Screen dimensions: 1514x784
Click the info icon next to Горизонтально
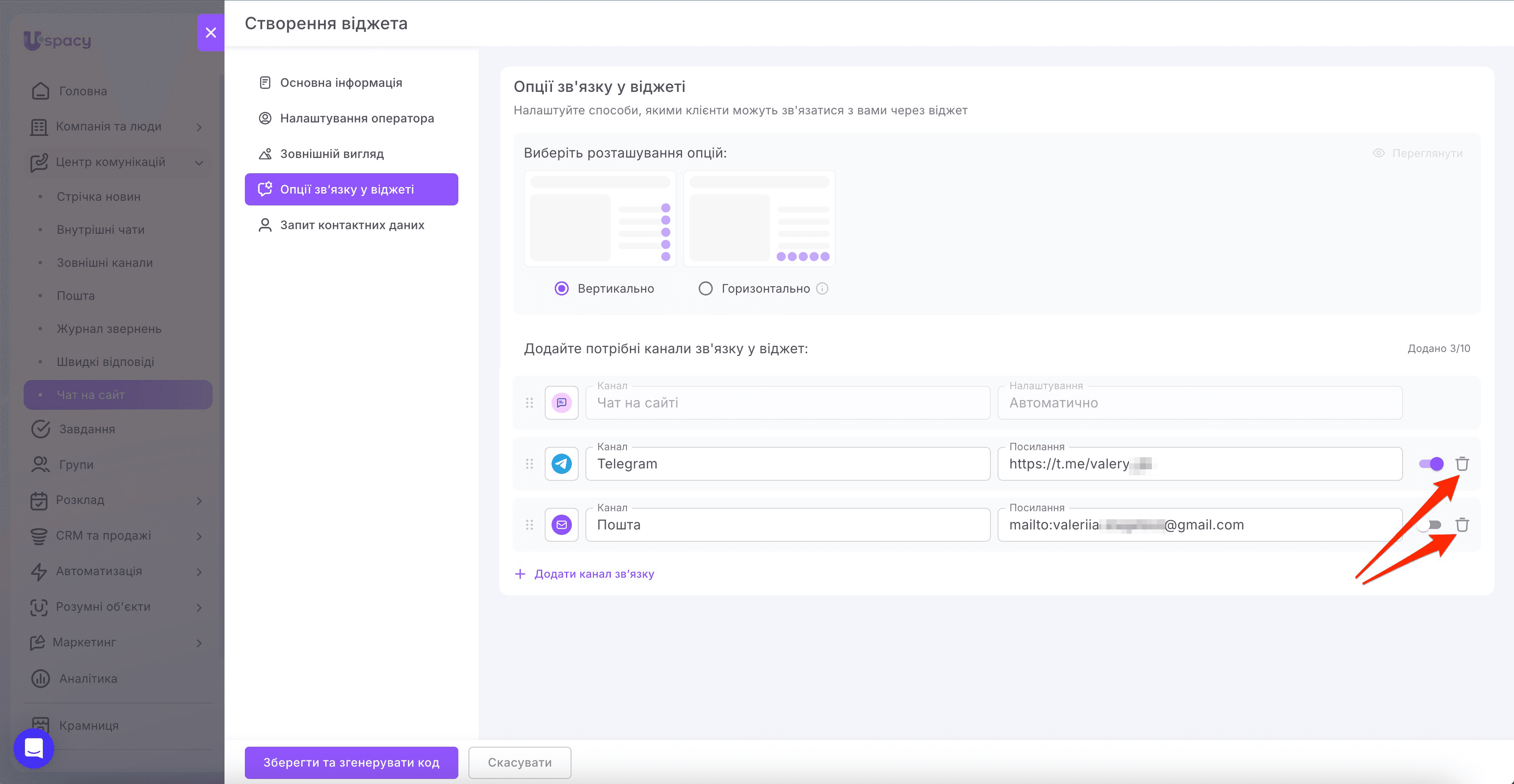tap(822, 288)
